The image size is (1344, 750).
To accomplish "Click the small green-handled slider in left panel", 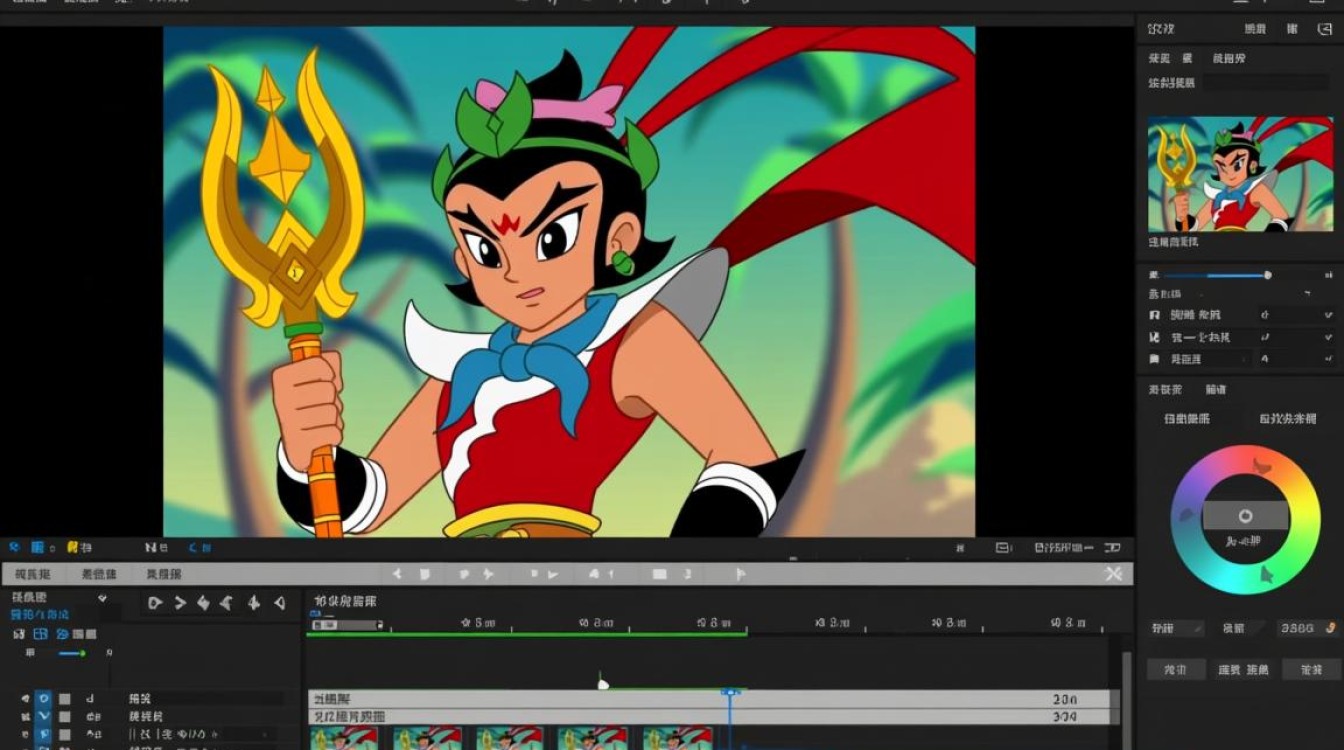I will [x=70, y=653].
